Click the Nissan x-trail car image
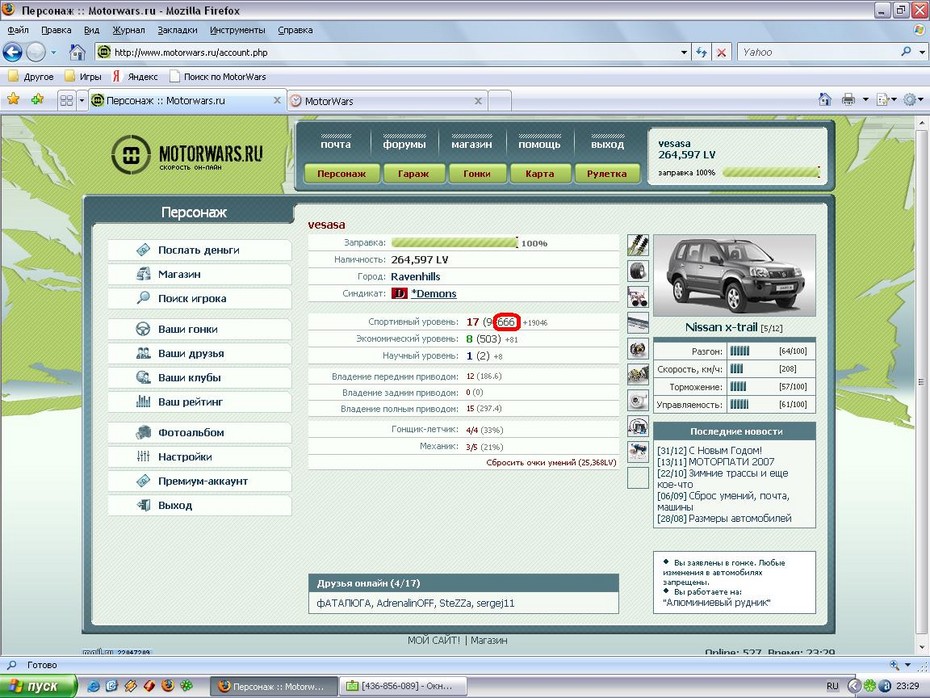This screenshot has width=930, height=698. [x=734, y=276]
